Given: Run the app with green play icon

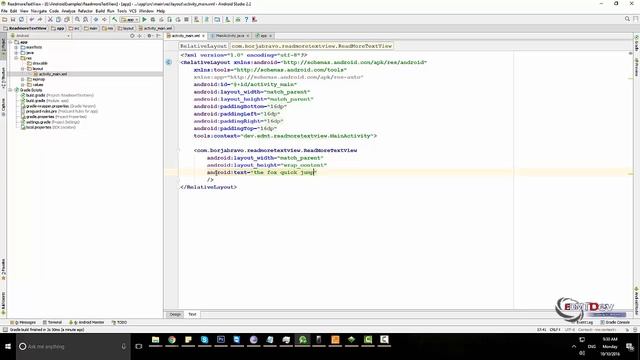Looking at the screenshot, I should [144, 19].
